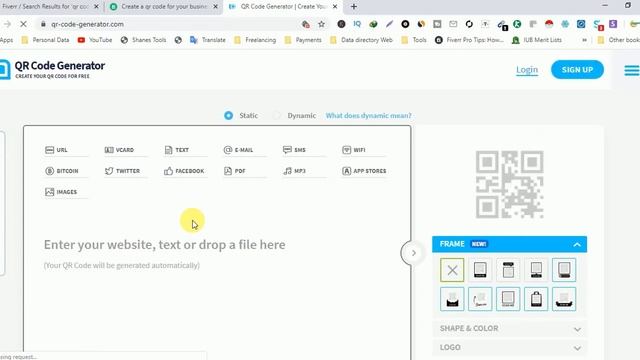The image size is (640, 360).
Task: Choose the fourth frame in the first row
Action: click(536, 270)
